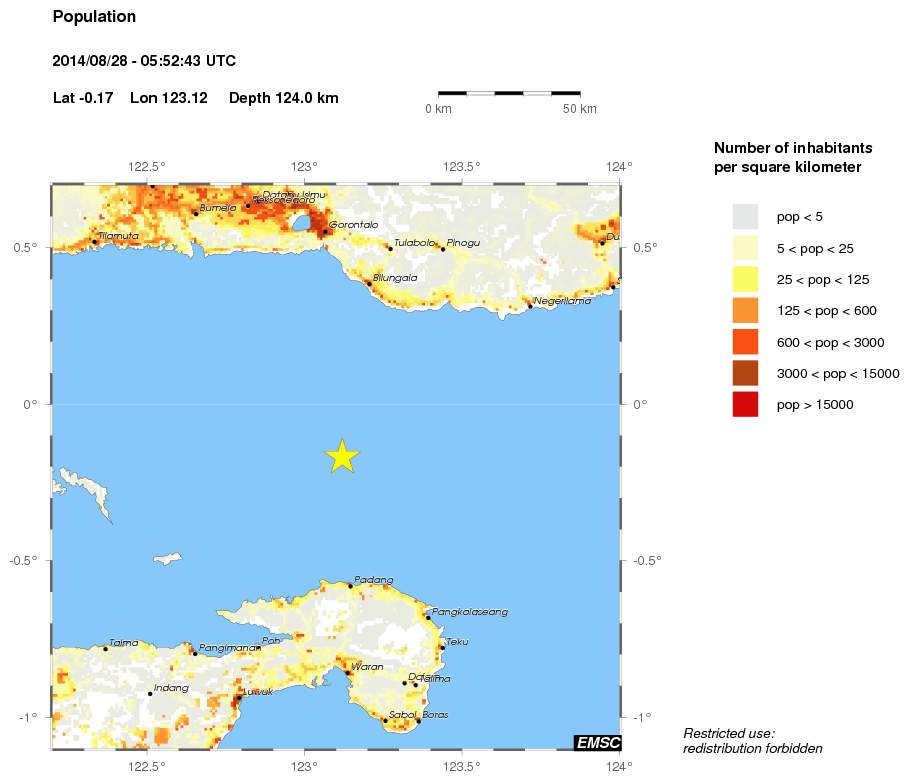
Task: Choose the red-orange '600 < pop < 3000' swatch
Action: pos(745,342)
